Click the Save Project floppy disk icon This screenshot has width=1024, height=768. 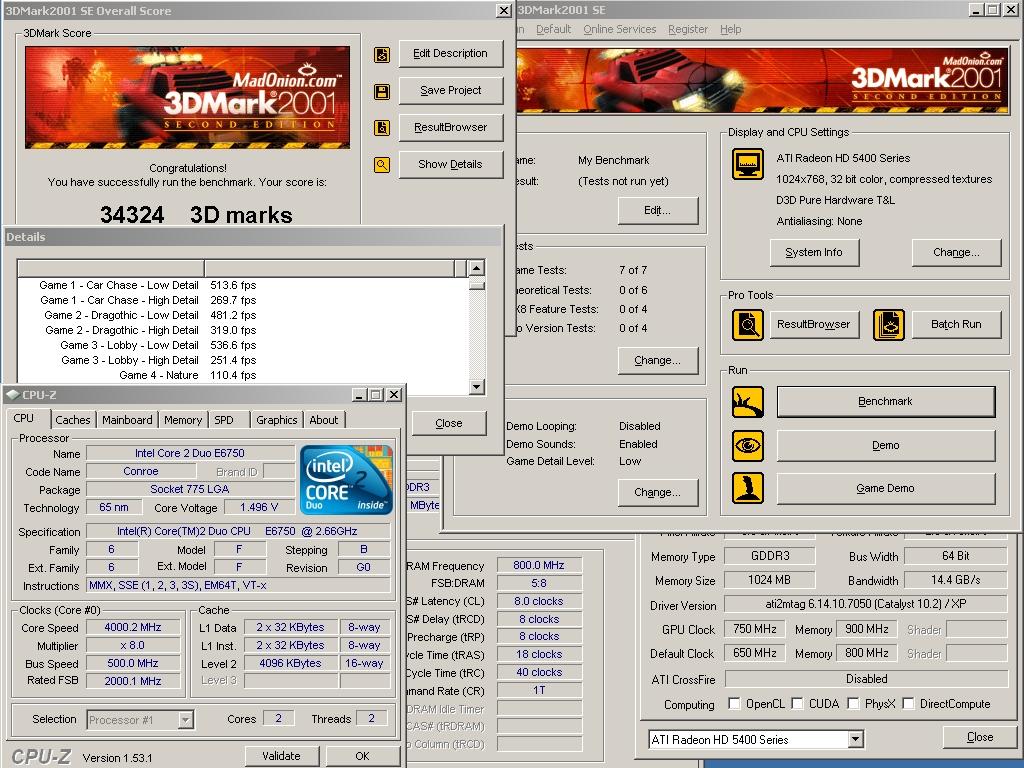pos(382,91)
